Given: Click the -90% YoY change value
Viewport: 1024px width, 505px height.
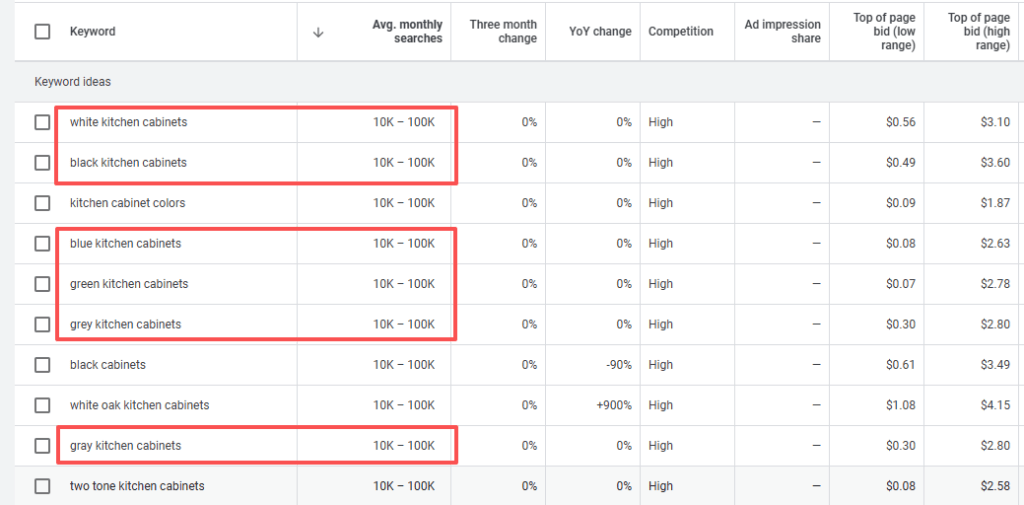Looking at the screenshot, I should (x=619, y=365).
